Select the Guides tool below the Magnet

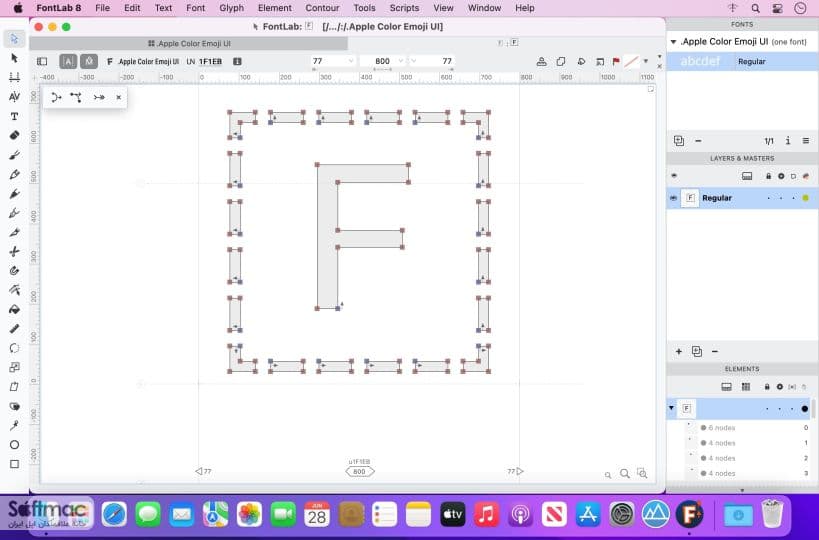(x=14, y=290)
